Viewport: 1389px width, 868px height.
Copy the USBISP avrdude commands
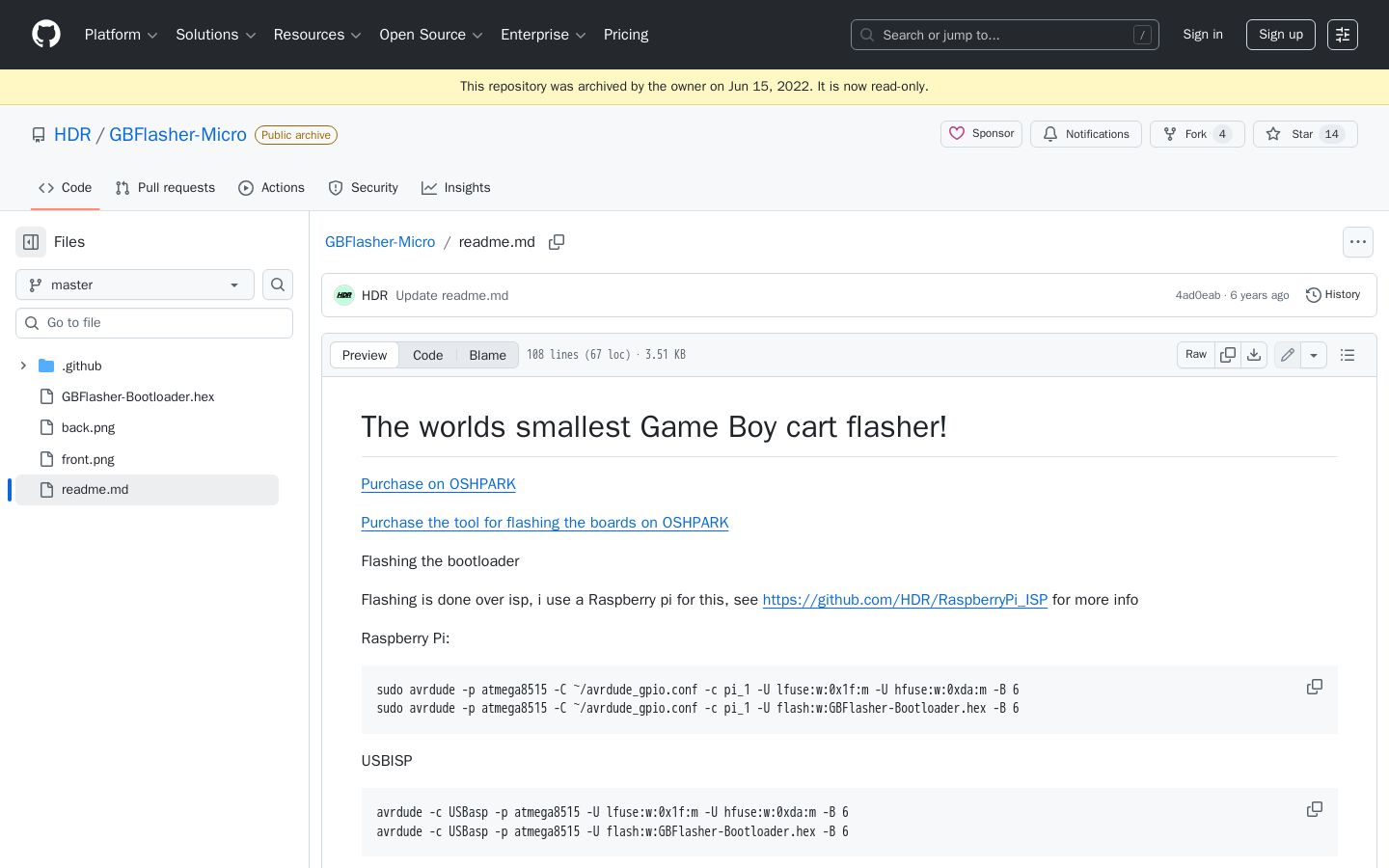pyautogui.click(x=1315, y=809)
